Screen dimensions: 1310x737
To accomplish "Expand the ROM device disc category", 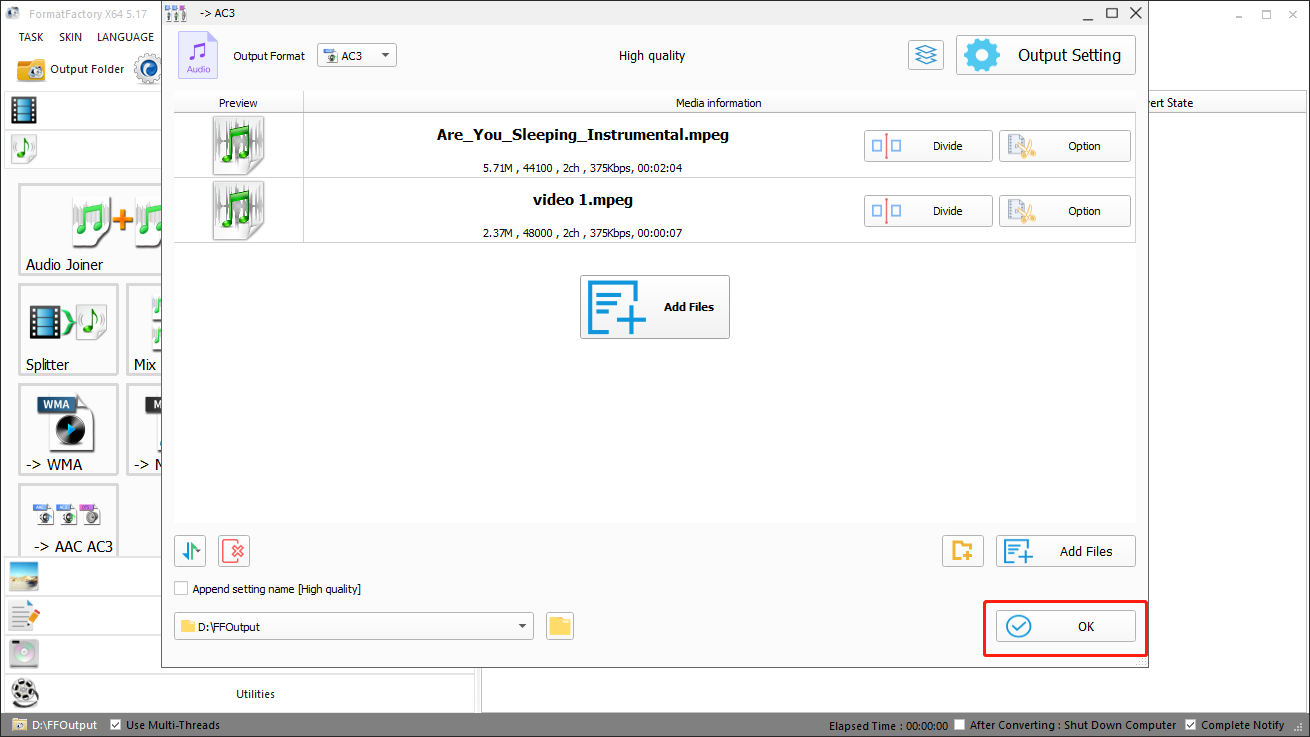I will click(x=24, y=653).
